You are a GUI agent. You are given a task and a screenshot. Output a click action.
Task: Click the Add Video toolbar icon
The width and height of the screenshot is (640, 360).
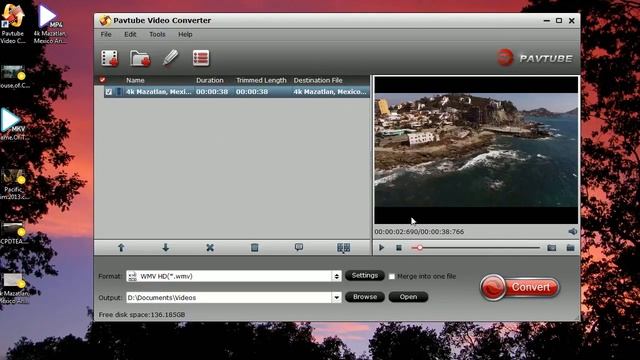[109, 58]
